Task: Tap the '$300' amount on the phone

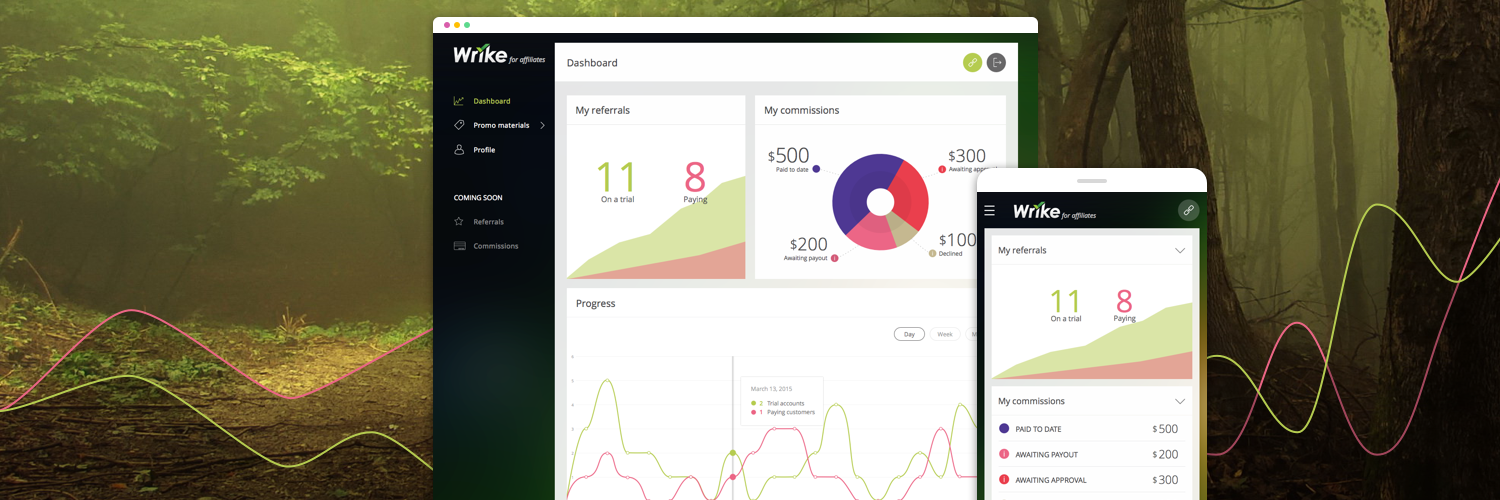Action: coord(1165,480)
